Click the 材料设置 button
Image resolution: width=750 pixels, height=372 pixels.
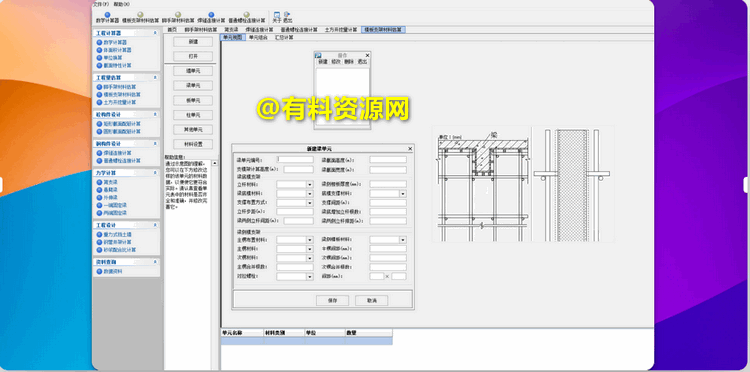[193, 144]
